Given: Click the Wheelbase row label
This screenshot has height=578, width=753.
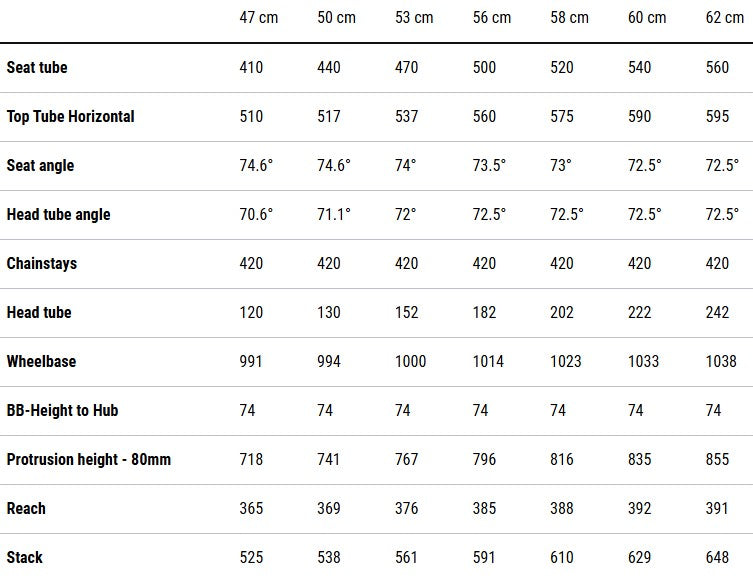Looking at the screenshot, I should (41, 361).
